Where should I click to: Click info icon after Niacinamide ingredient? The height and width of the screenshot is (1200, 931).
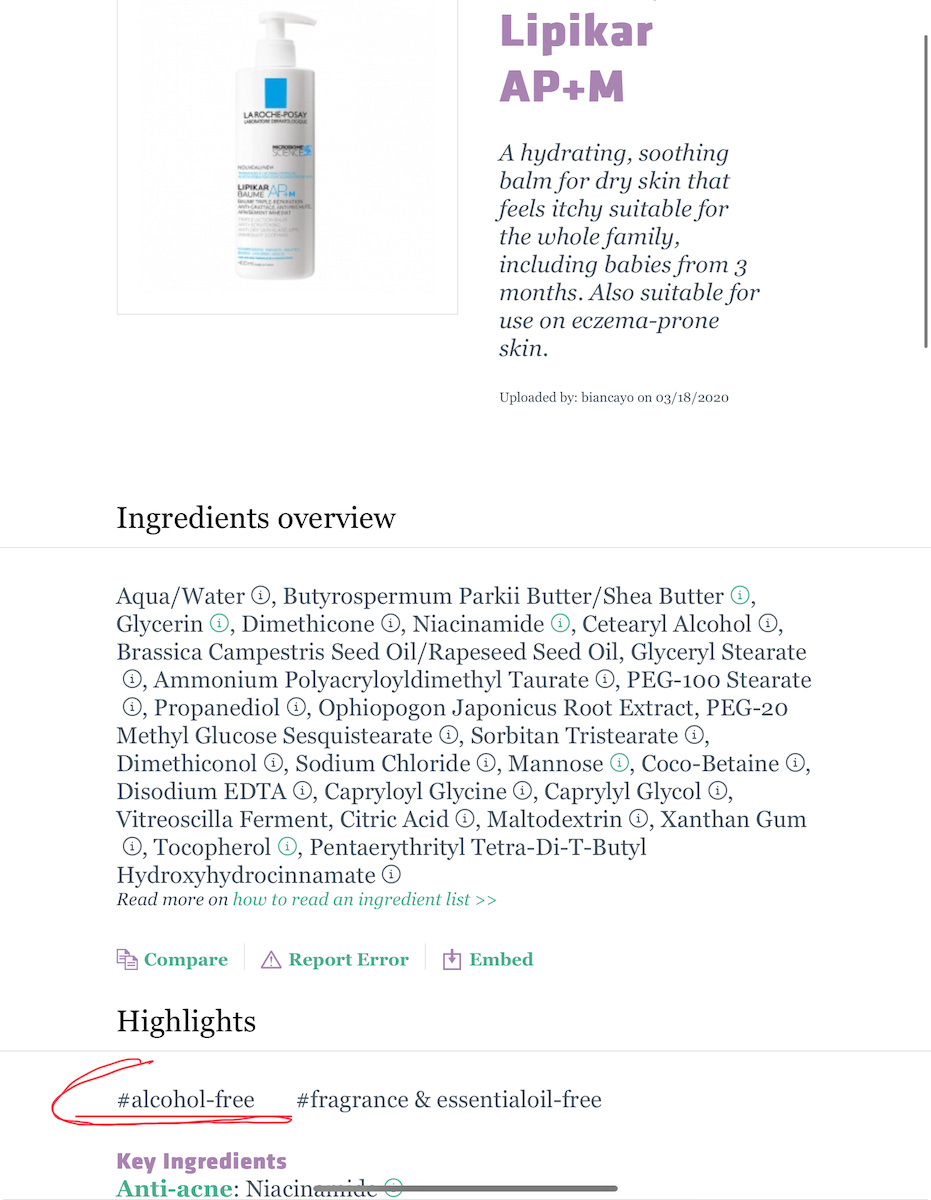pos(559,625)
